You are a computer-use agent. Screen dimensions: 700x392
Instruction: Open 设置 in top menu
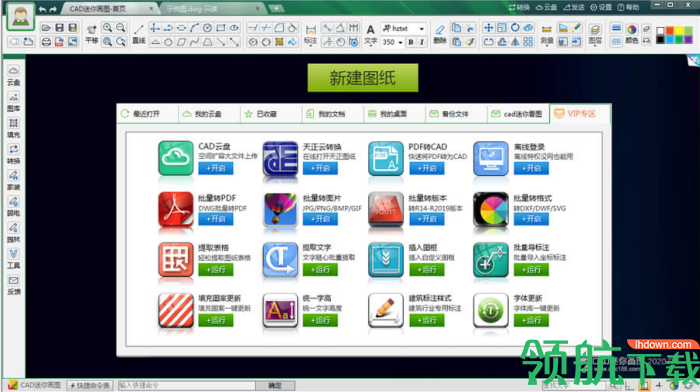[x=600, y=7]
